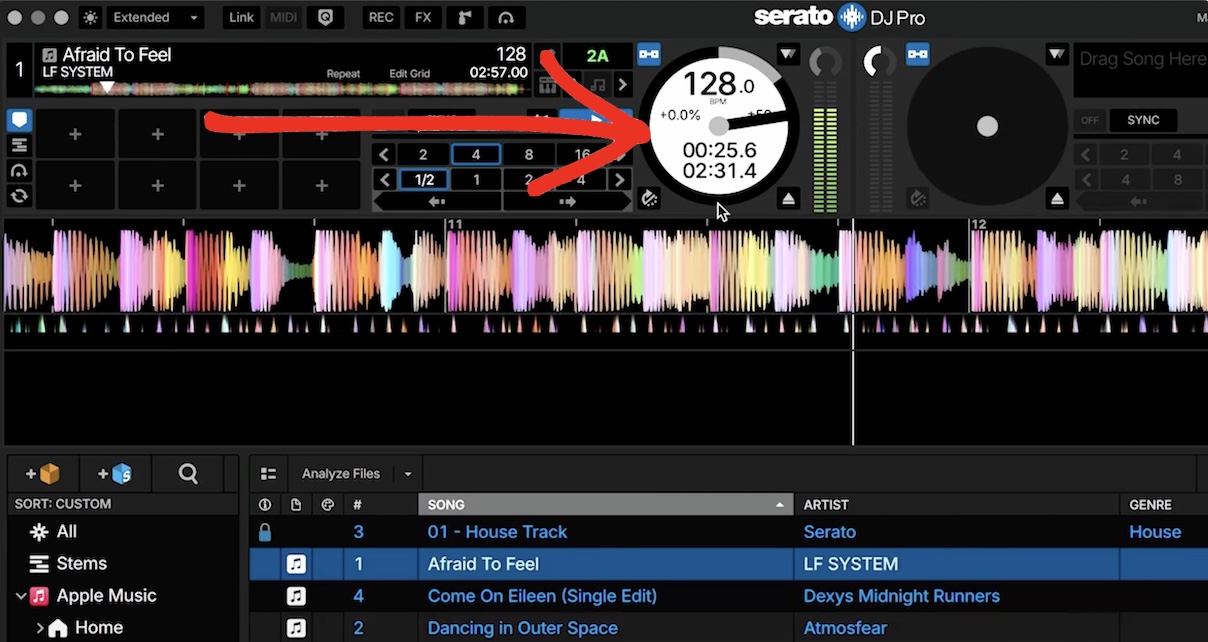Toggle Repeat on deck 1
Image resolution: width=1208 pixels, height=642 pixels.
click(x=343, y=74)
